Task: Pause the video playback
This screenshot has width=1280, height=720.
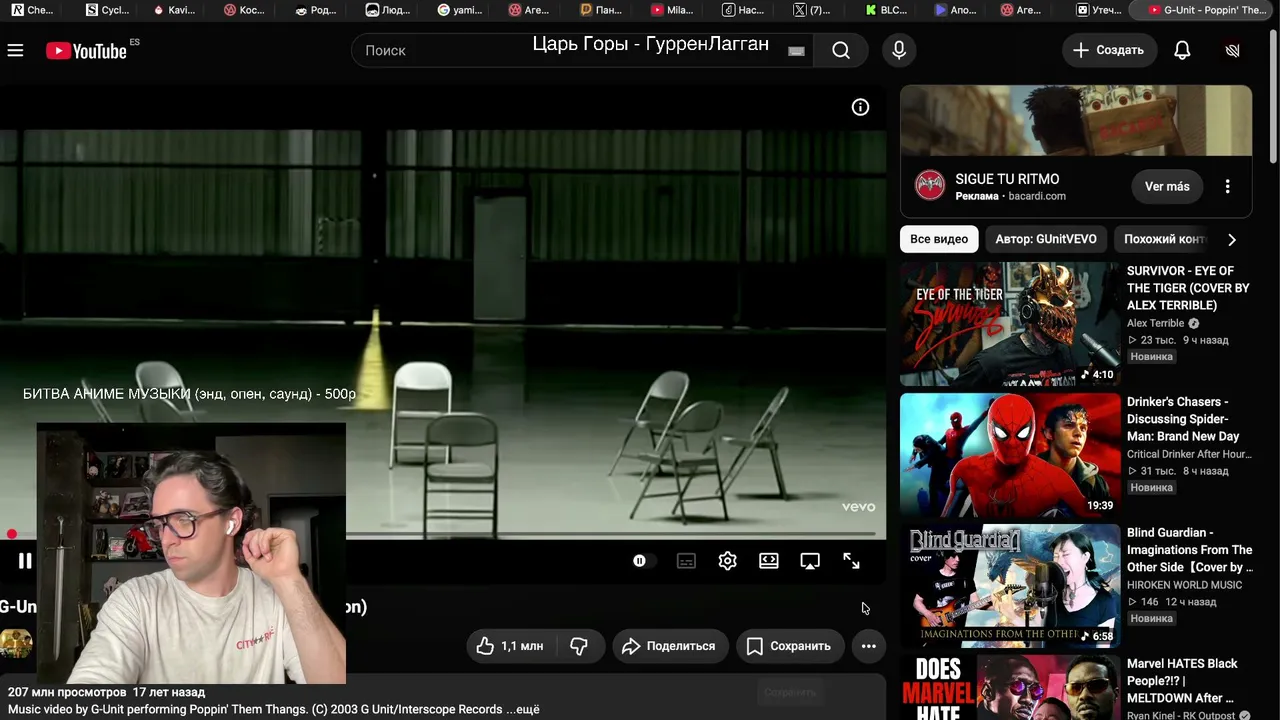Action: 25,561
